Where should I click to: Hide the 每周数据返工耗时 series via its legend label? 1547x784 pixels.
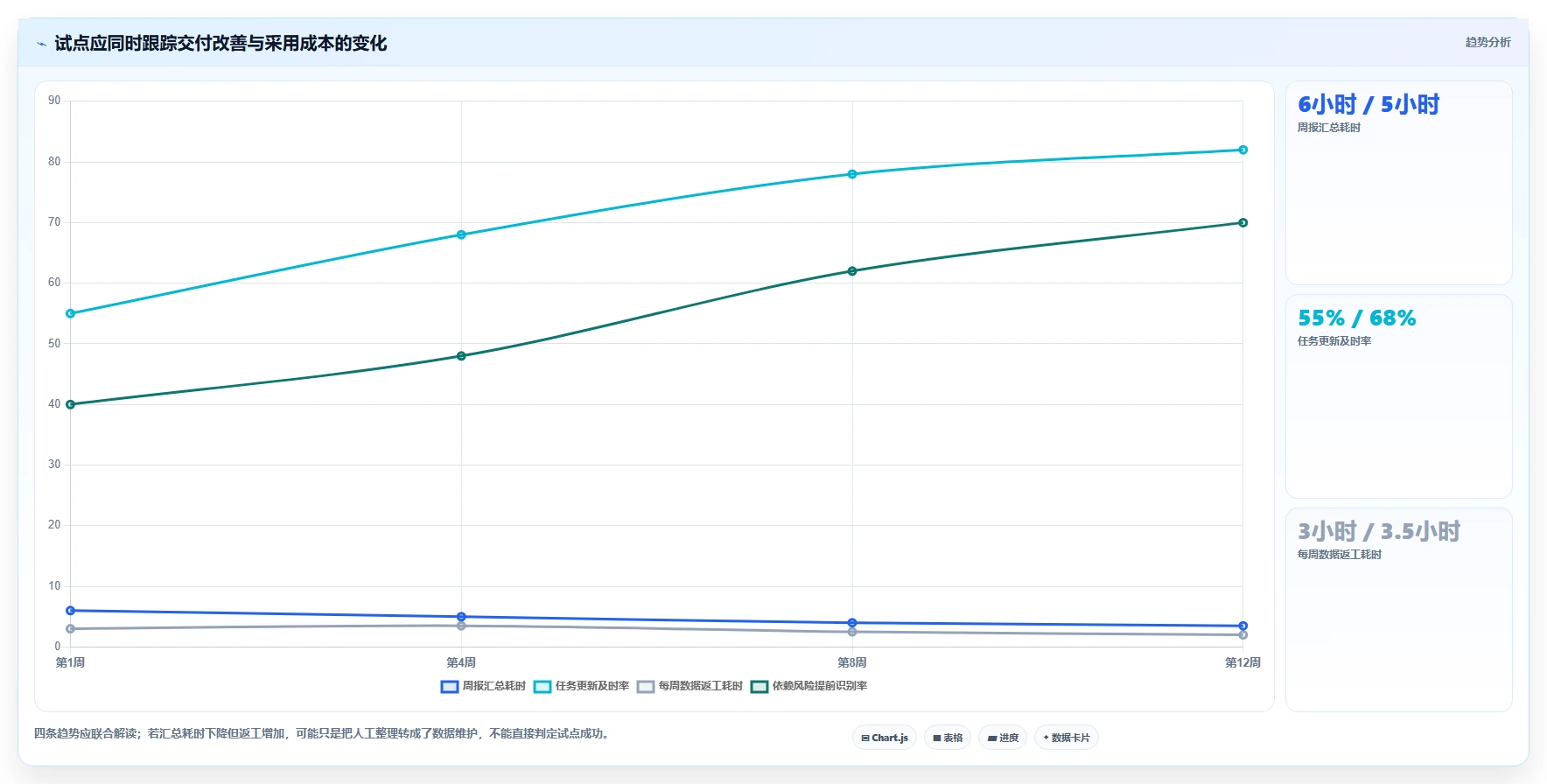701,686
